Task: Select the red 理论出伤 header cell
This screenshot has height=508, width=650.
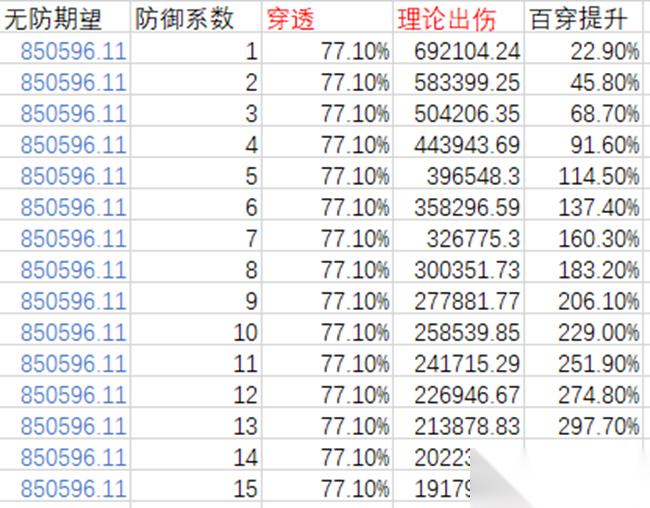Action: coord(458,17)
